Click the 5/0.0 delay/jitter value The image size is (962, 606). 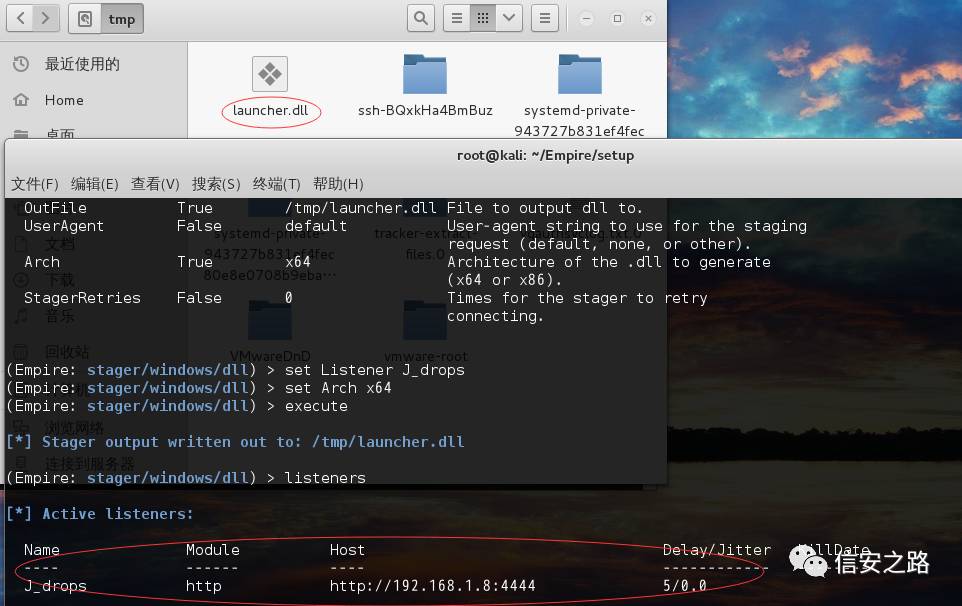(x=685, y=586)
